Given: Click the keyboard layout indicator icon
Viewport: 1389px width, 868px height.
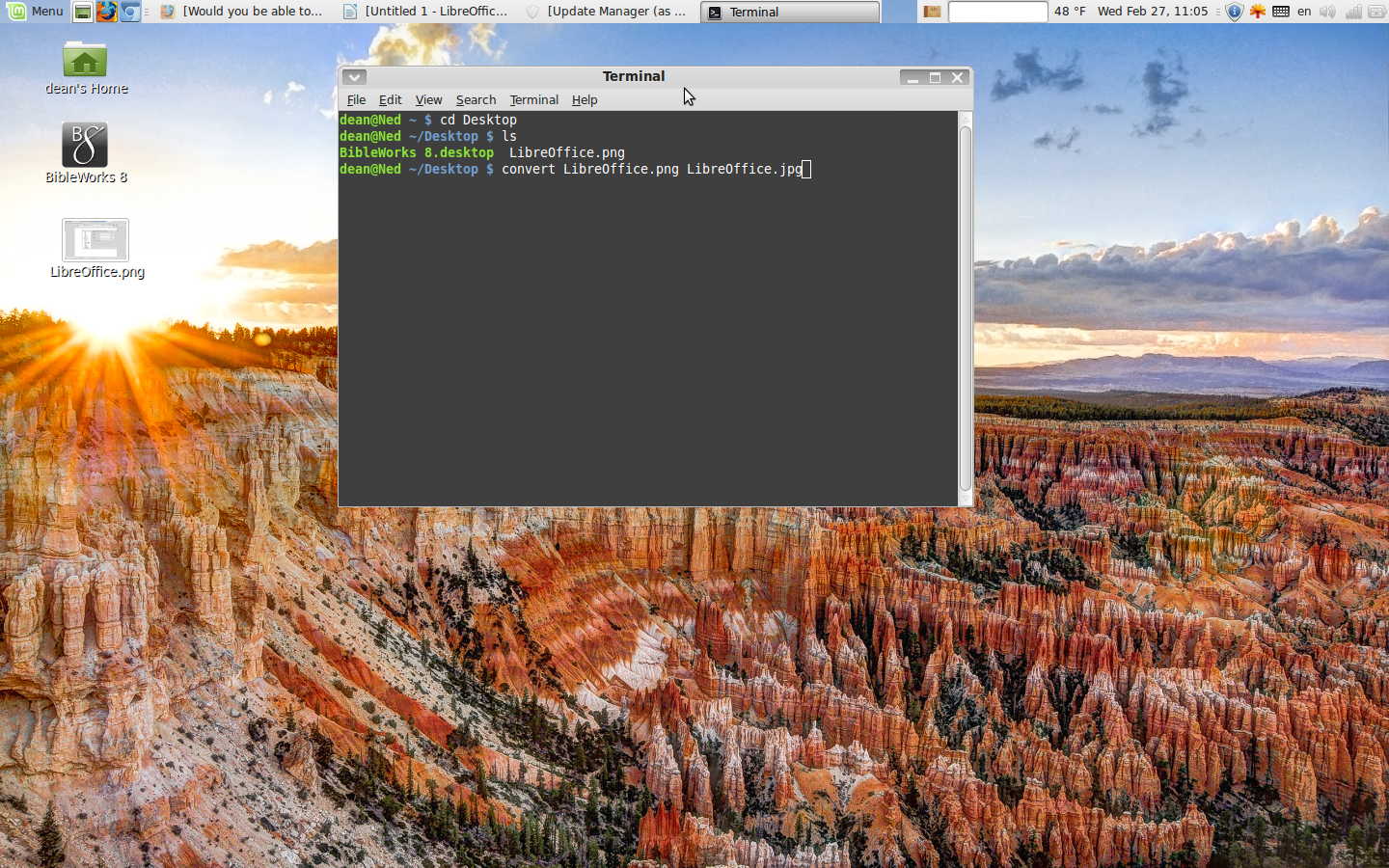Looking at the screenshot, I should (1281, 12).
